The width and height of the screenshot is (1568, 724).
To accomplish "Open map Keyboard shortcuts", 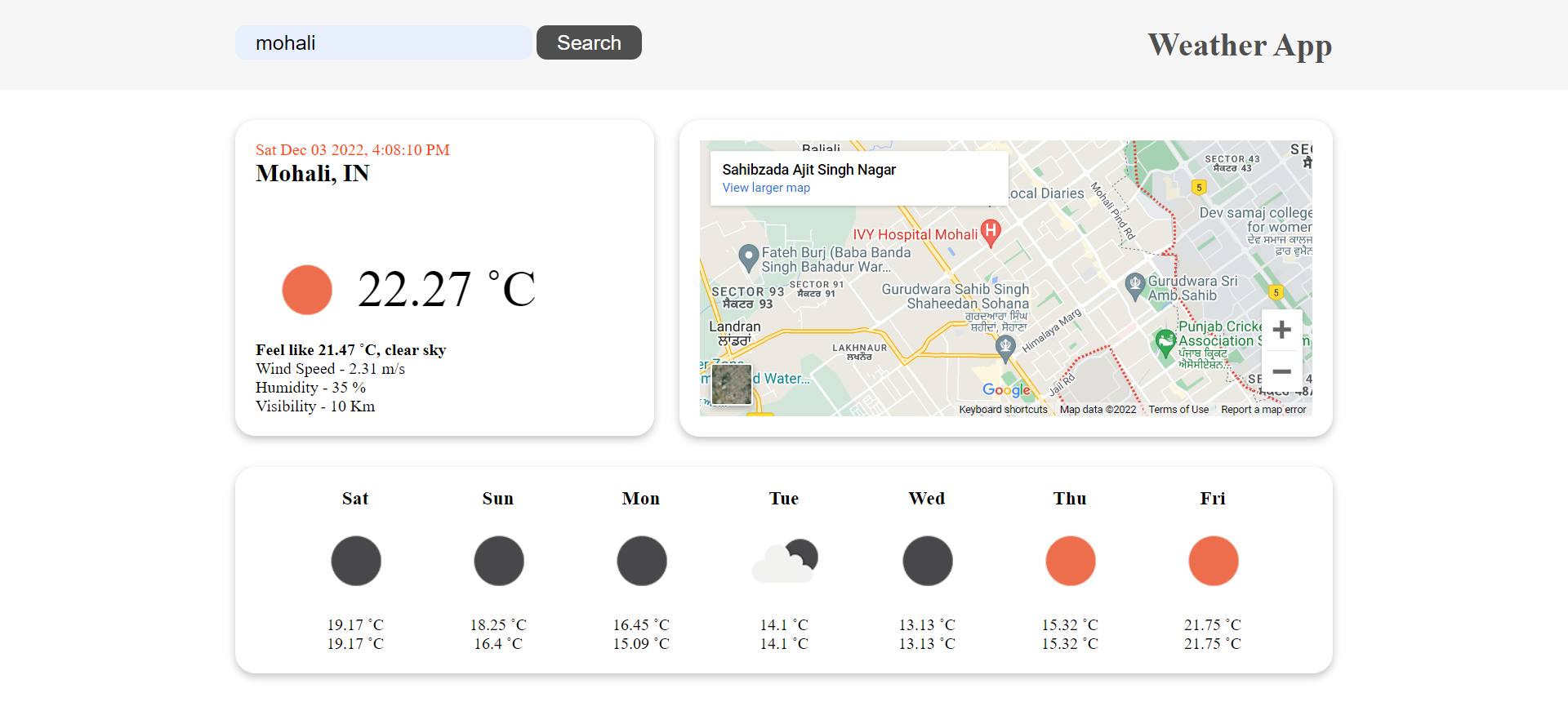I will tap(1002, 410).
